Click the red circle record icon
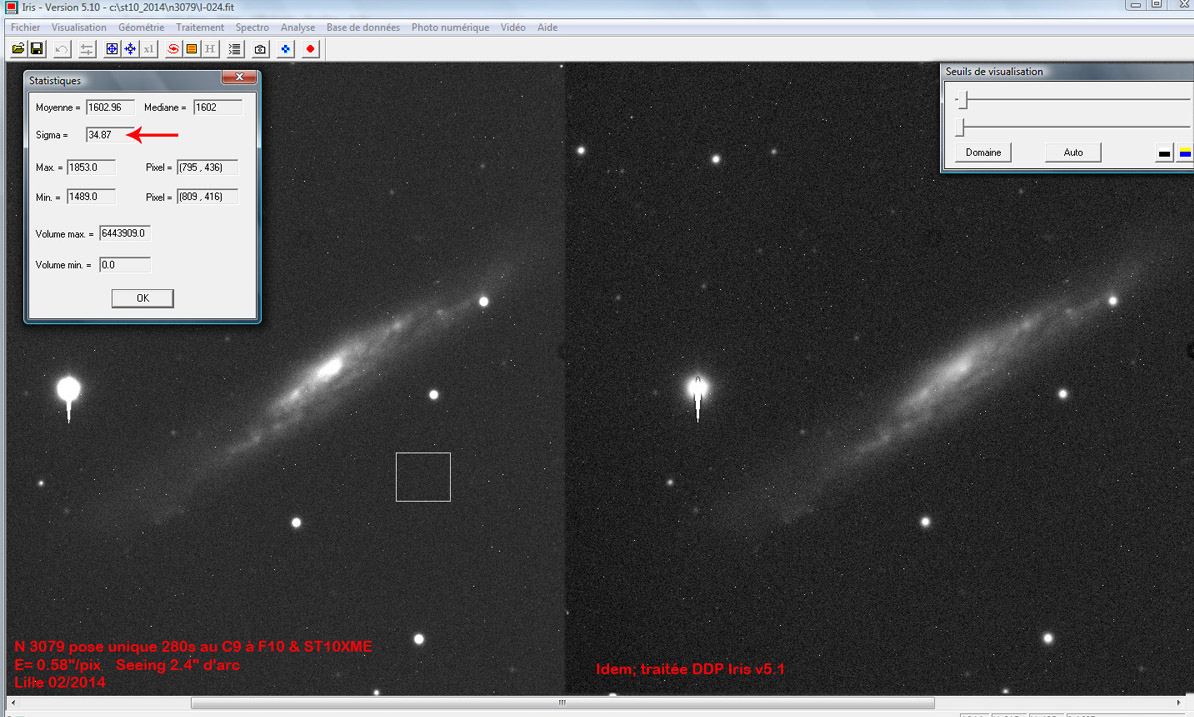The image size is (1194, 717). 310,49
